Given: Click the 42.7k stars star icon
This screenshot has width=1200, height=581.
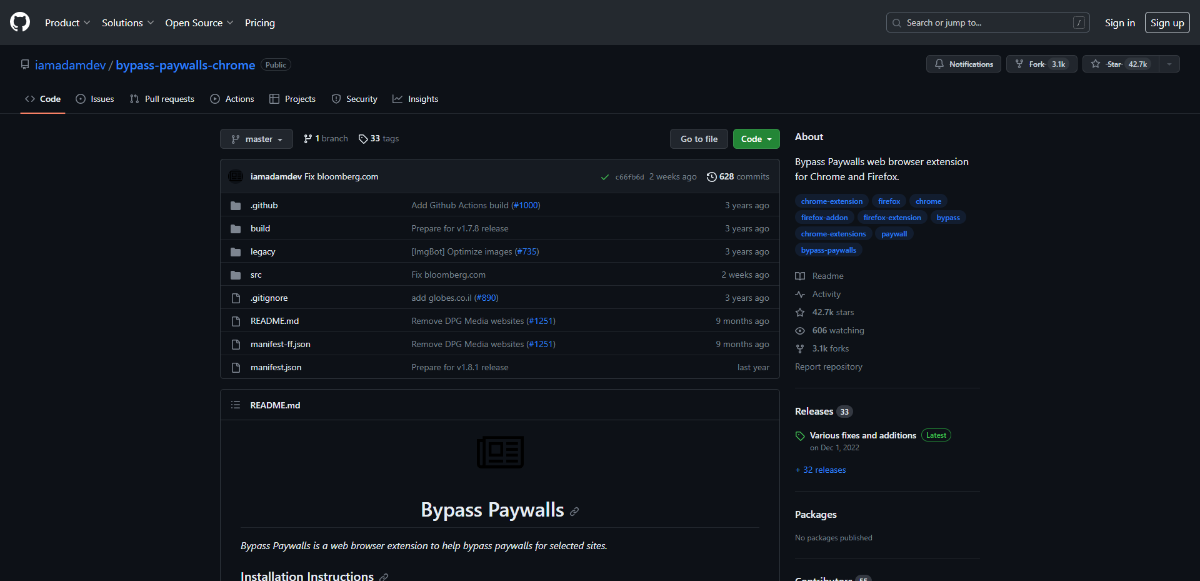Looking at the screenshot, I should coord(800,312).
